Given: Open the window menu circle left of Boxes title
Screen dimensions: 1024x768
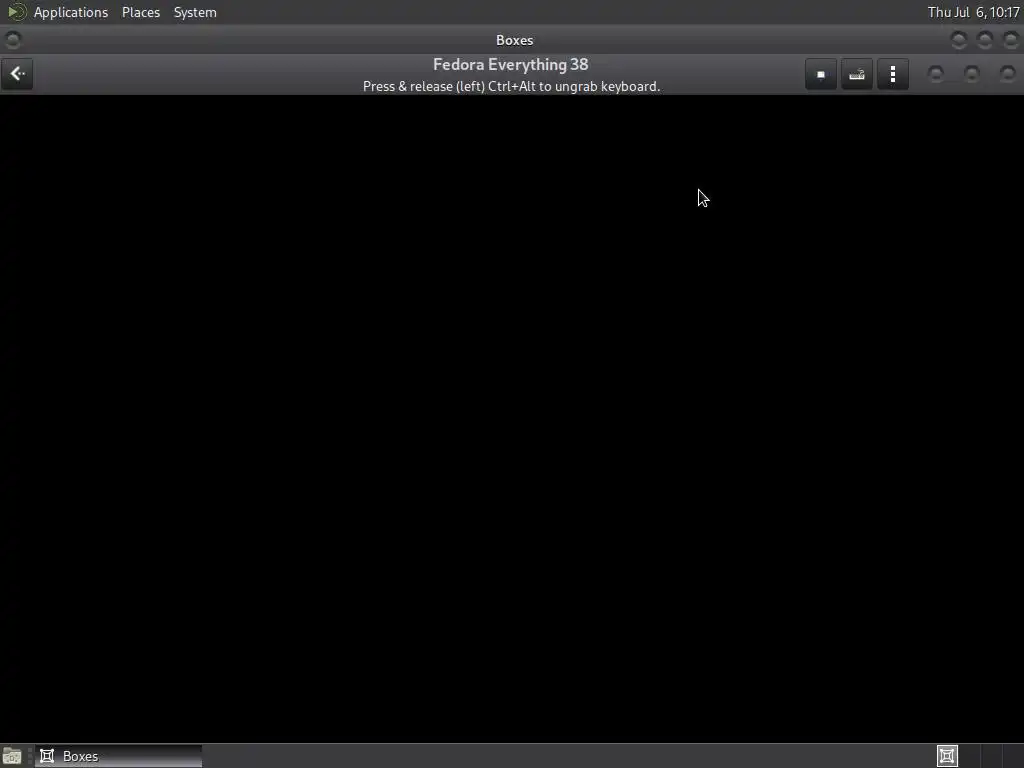Looking at the screenshot, I should pos(12,40).
